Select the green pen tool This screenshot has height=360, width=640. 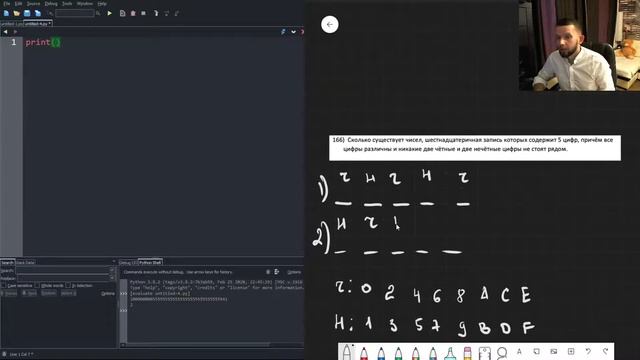pyautogui.click(x=398, y=353)
